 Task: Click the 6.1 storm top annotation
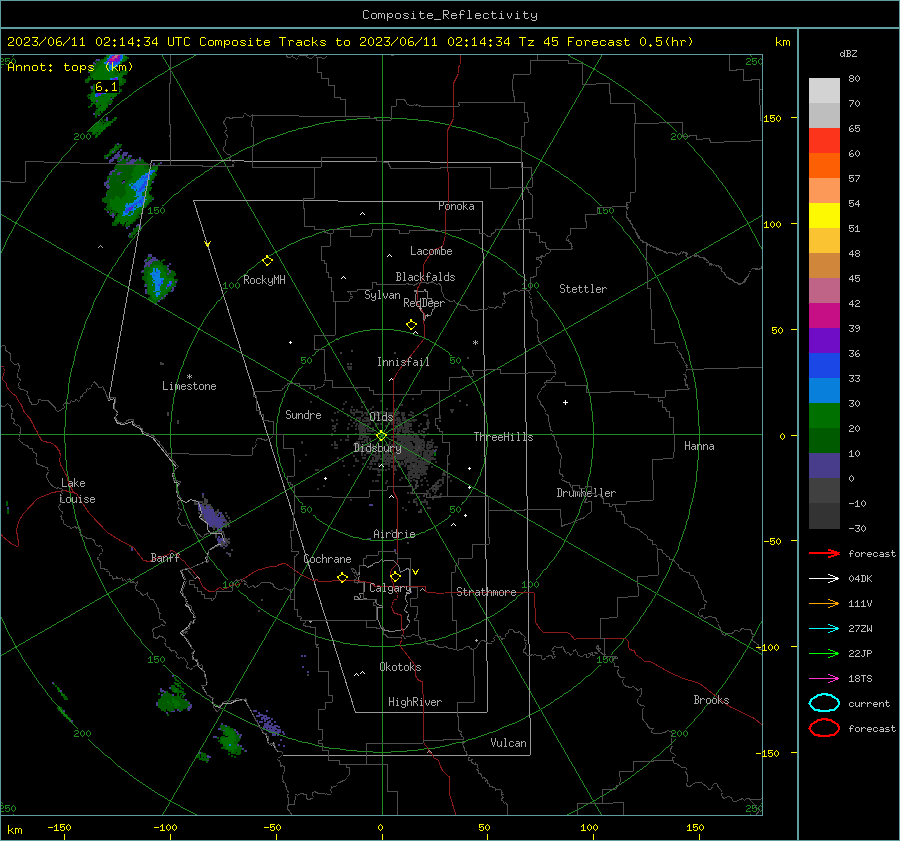tap(106, 87)
